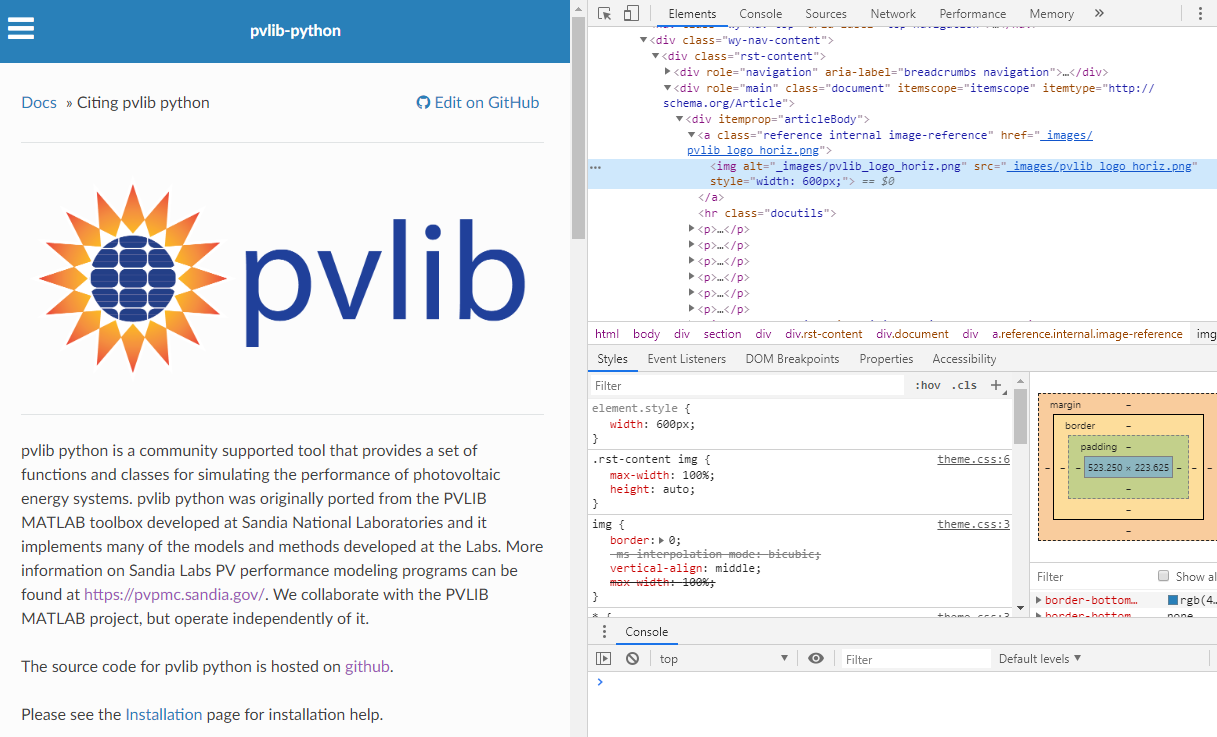Open the Accessibility pane tab
The image size is (1217, 737).
pyautogui.click(x=964, y=359)
